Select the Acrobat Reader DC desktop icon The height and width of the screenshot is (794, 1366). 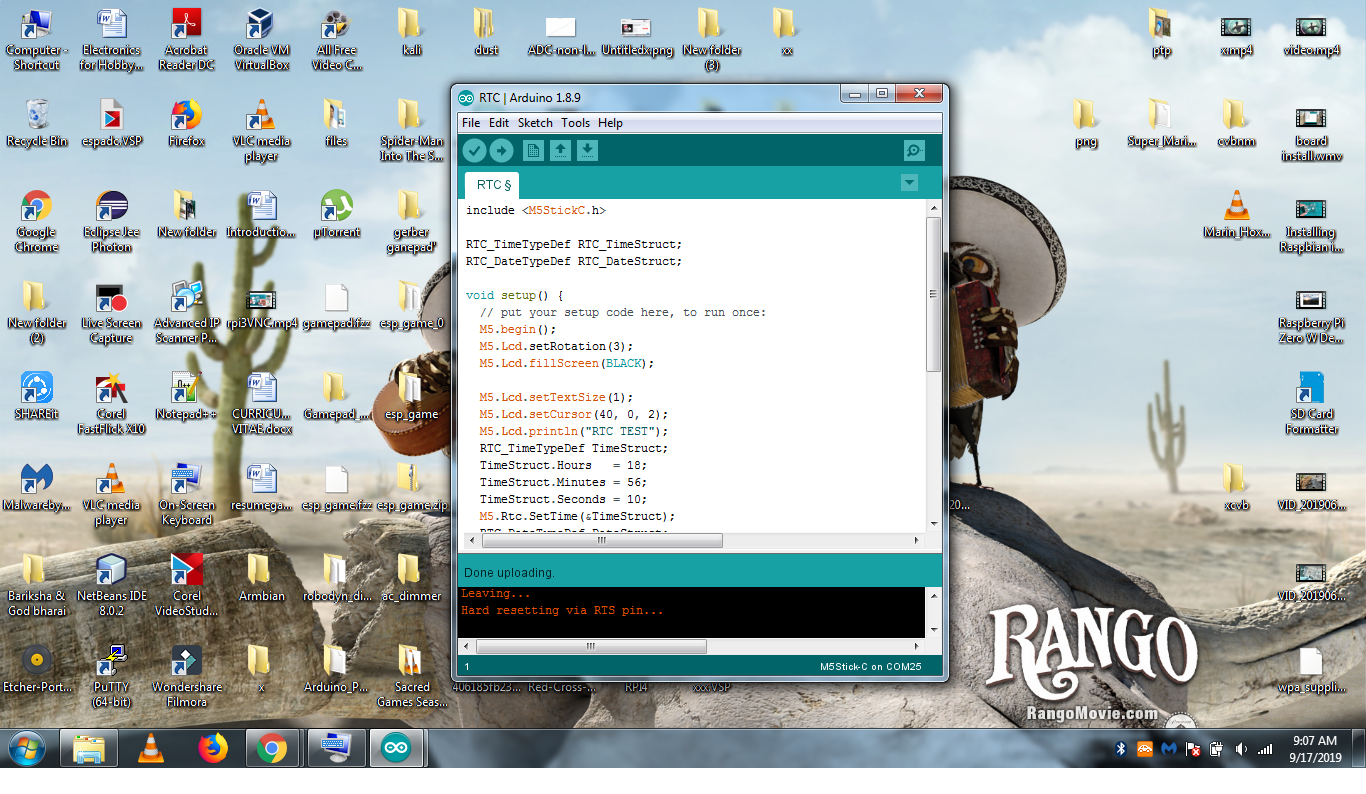pos(186,39)
